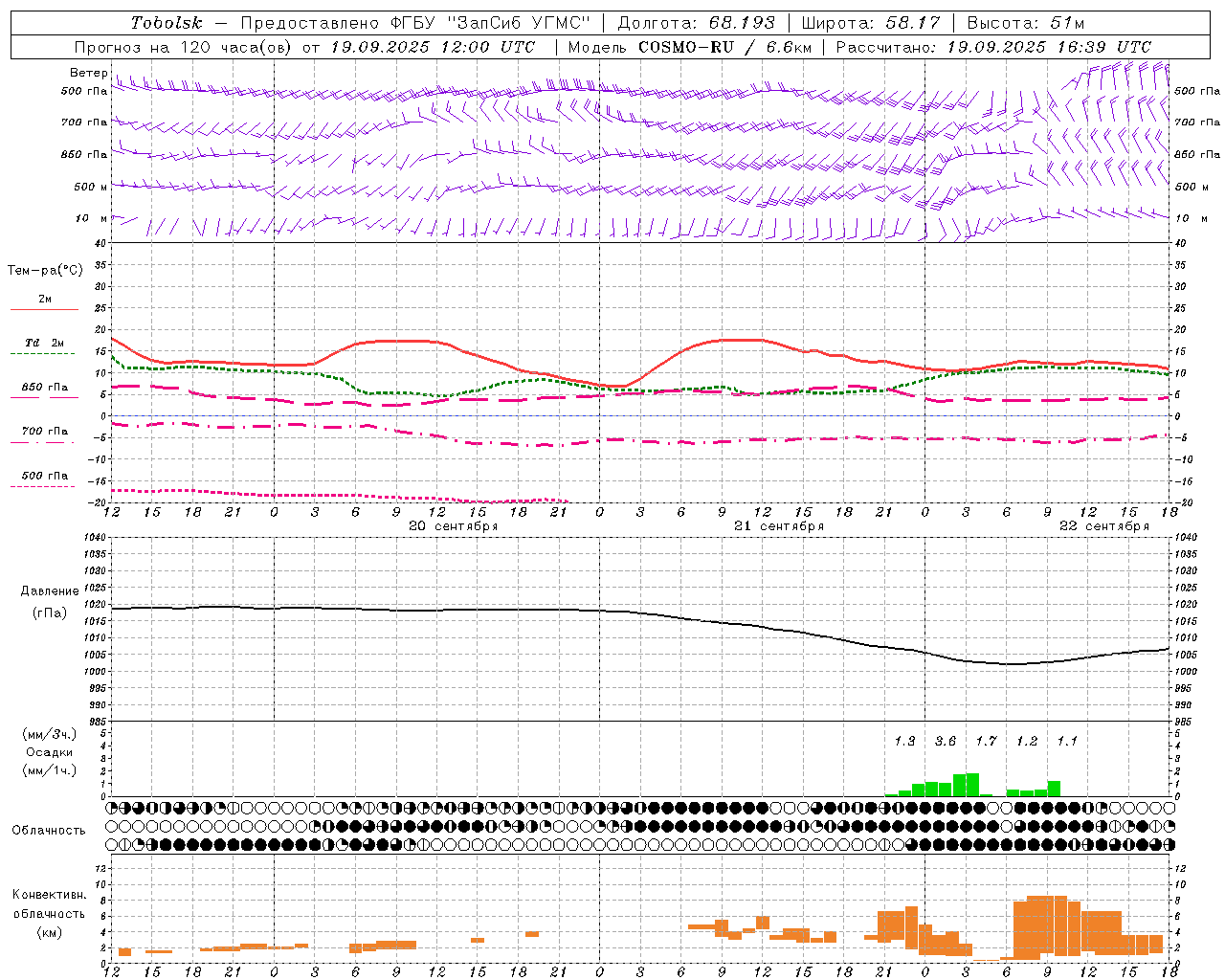Click the 'Давление' pressure panel label
The width and height of the screenshot is (1225, 980).
tap(50, 591)
